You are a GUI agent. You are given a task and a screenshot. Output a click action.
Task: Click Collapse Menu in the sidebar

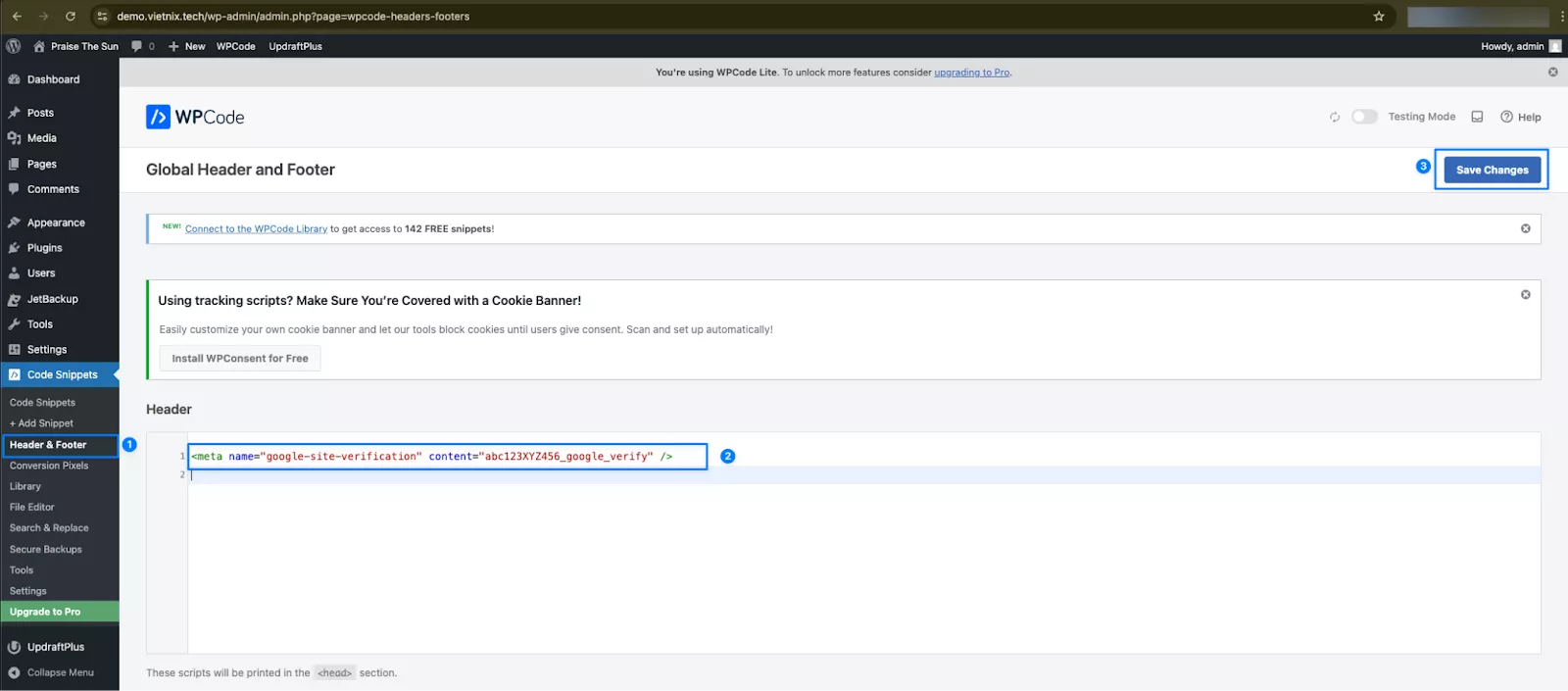(60, 672)
